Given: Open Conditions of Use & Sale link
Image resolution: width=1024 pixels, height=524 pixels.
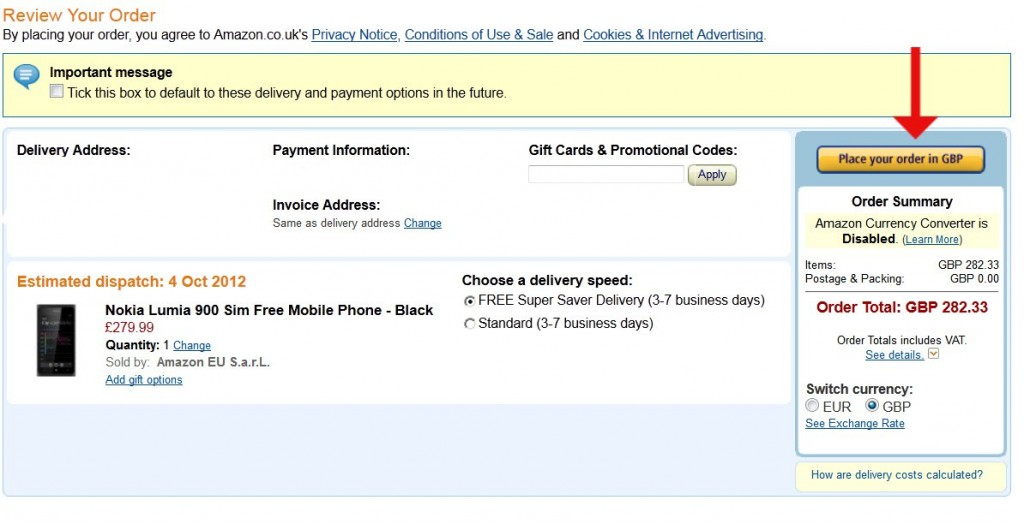Looking at the screenshot, I should tap(479, 35).
